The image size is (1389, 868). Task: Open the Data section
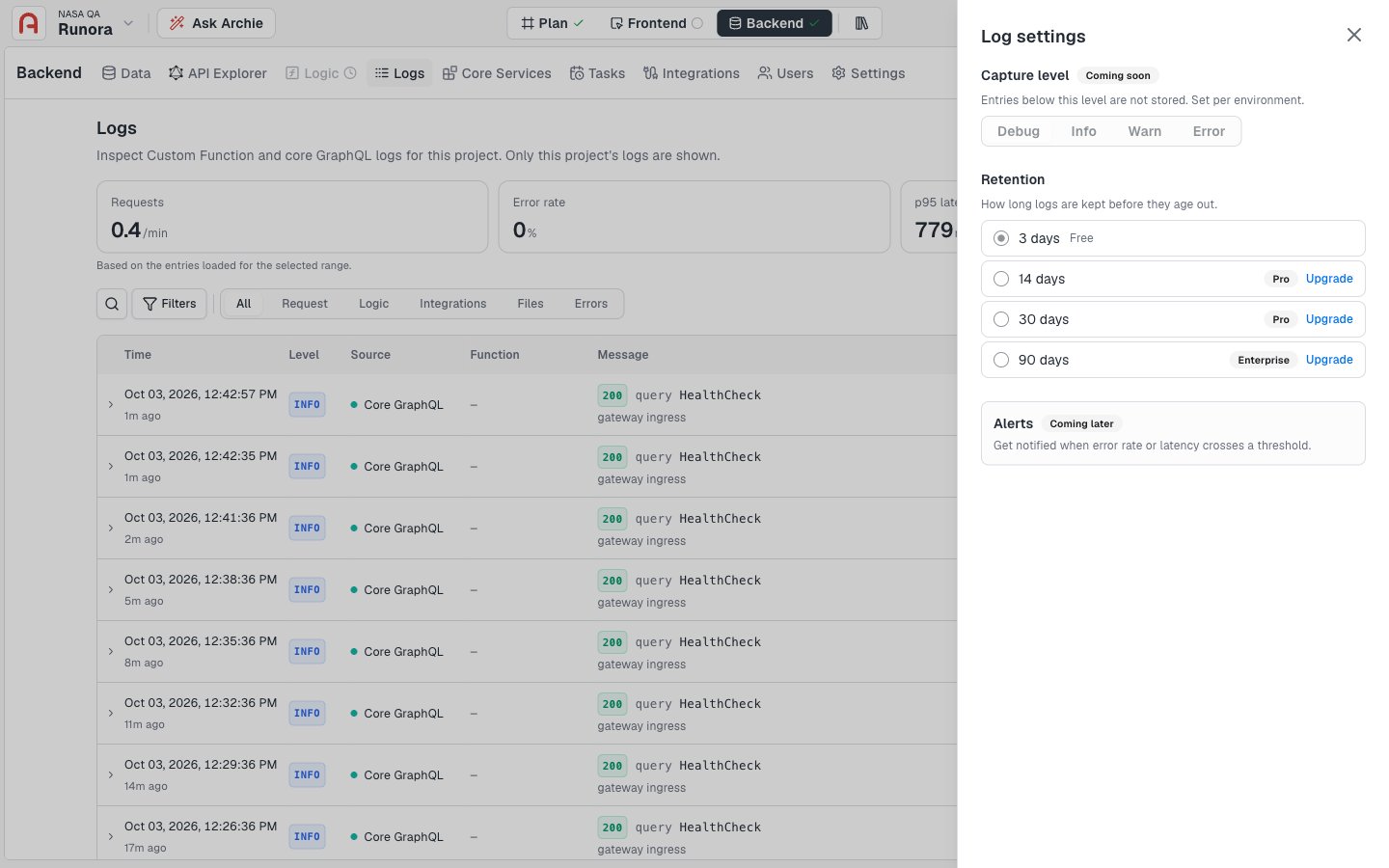[x=126, y=73]
